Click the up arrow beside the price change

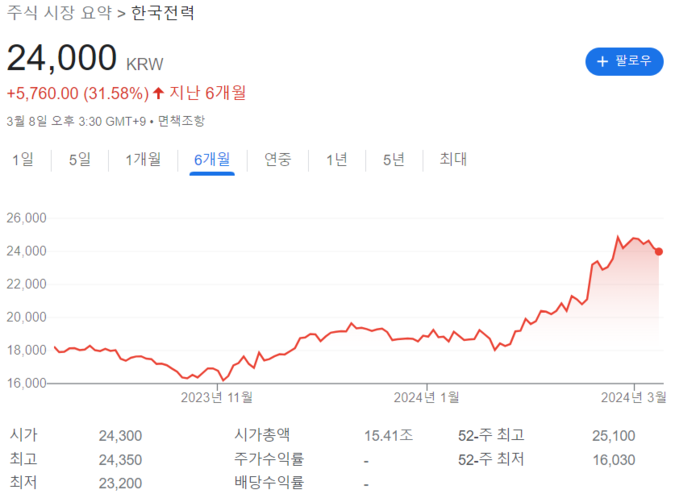(158, 93)
